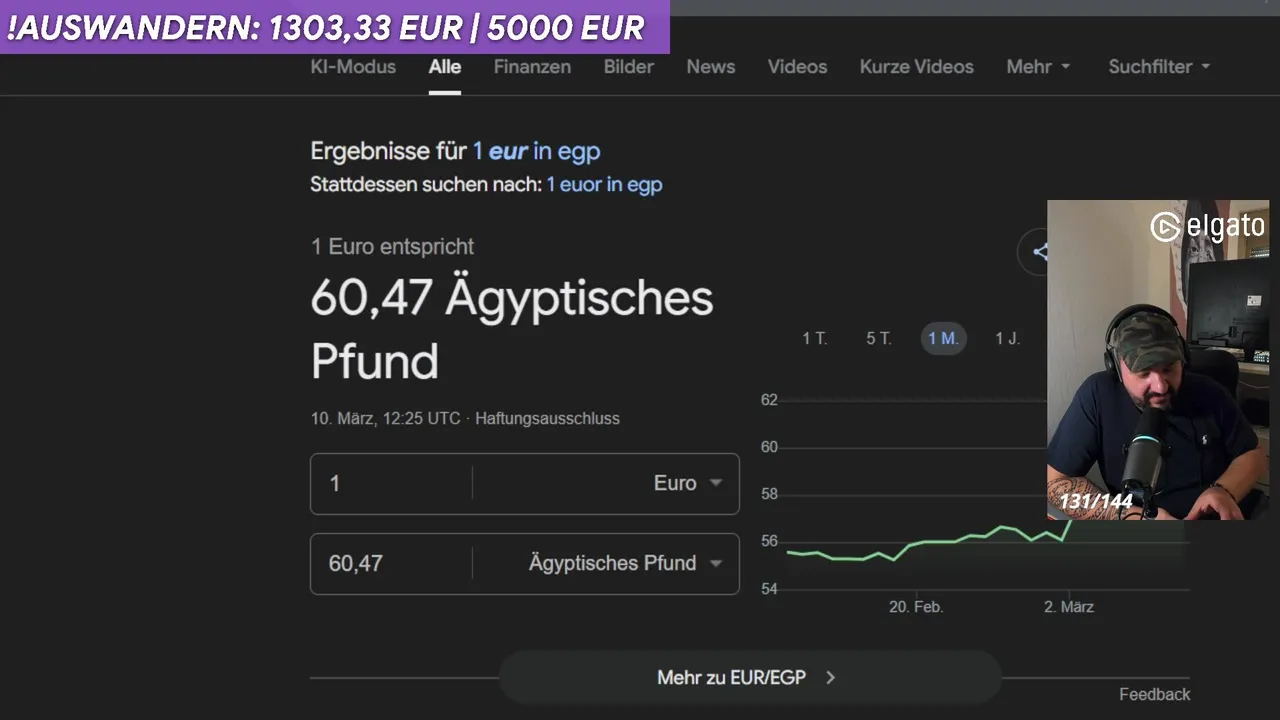
Task: Select the 5 T. chart range
Action: [x=878, y=339]
